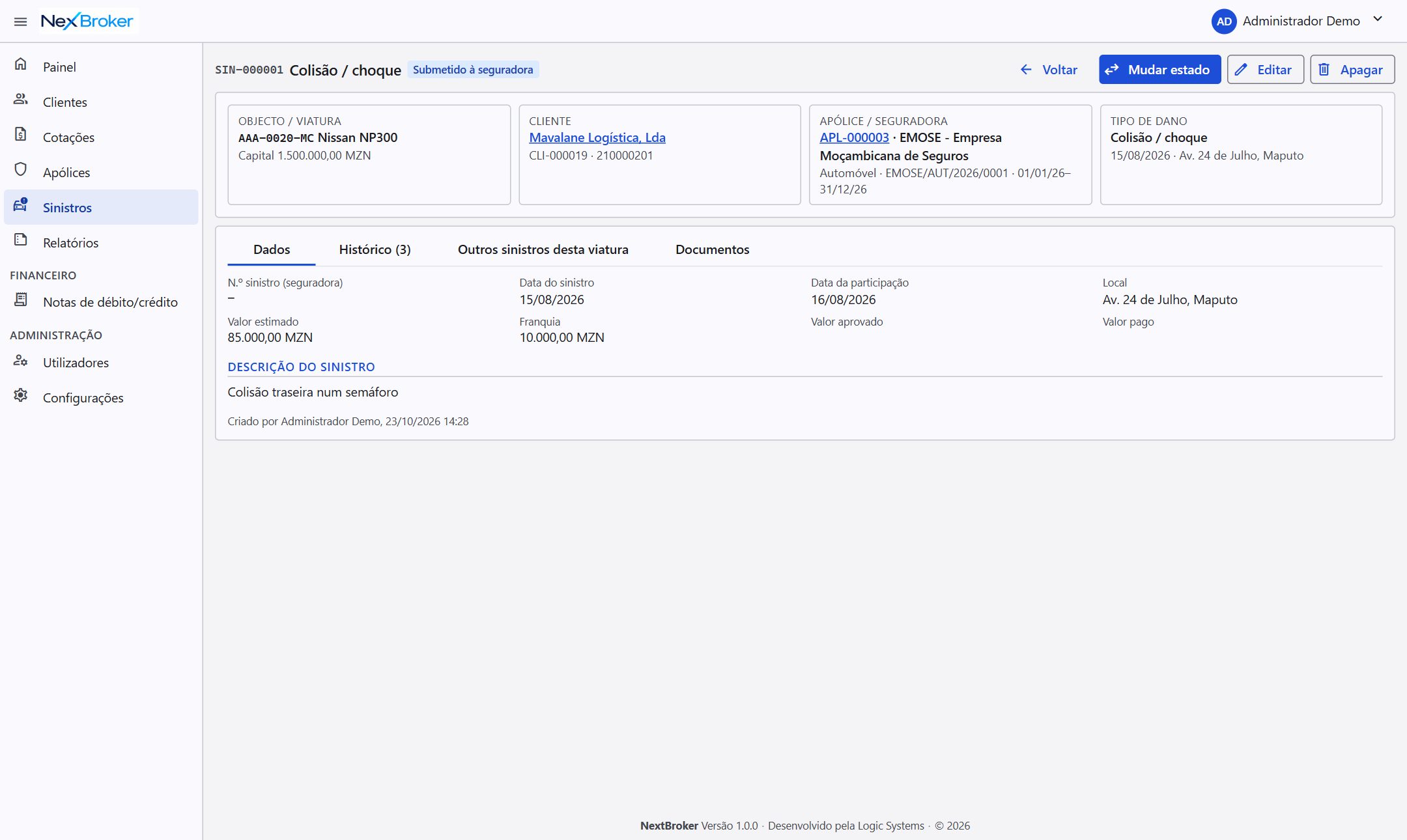
Task: Click the CLI-000019 · 210000201 text
Action: 591,155
